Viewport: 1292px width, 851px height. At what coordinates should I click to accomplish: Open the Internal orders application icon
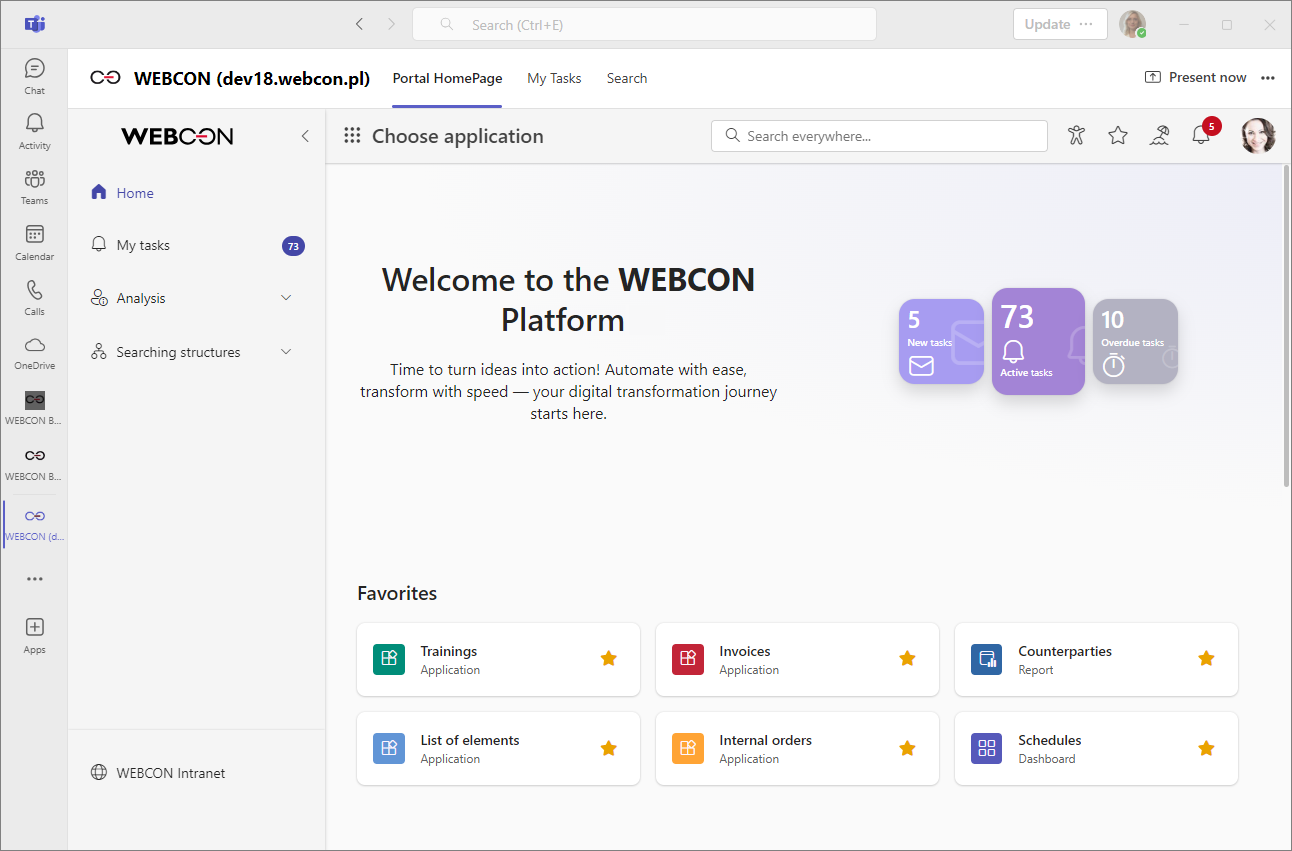(688, 748)
